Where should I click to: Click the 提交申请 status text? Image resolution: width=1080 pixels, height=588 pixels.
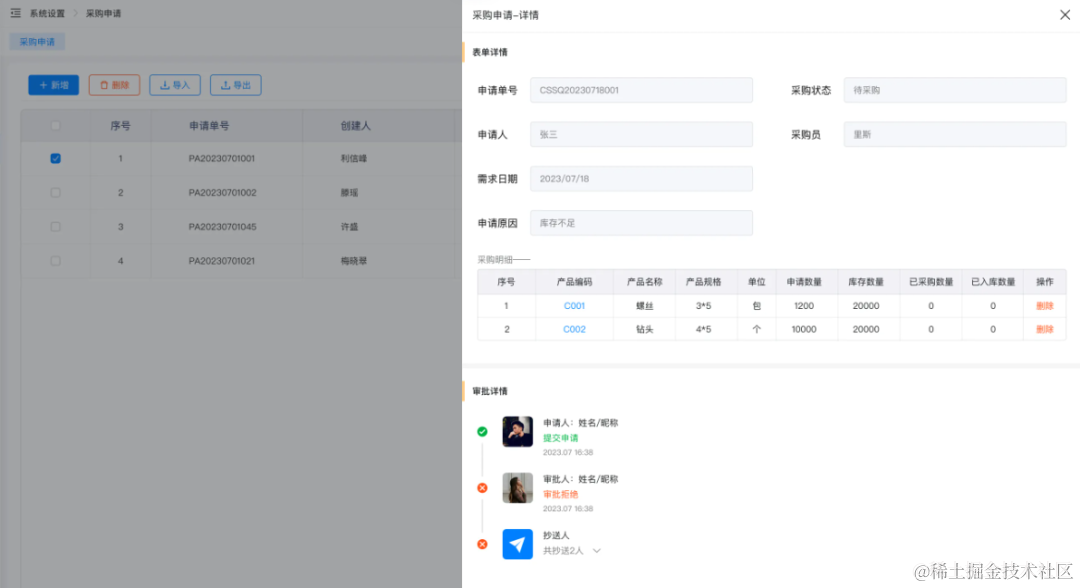(561, 438)
